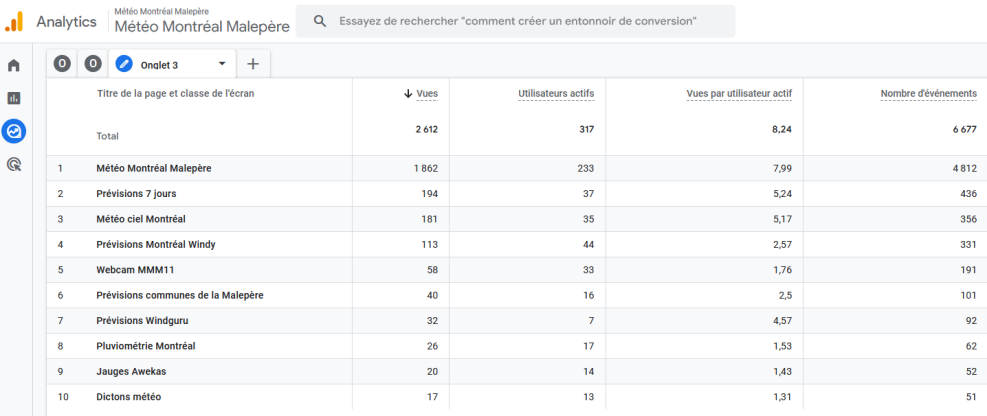
Task: Open the Home section in the sidebar
Action: point(14,66)
